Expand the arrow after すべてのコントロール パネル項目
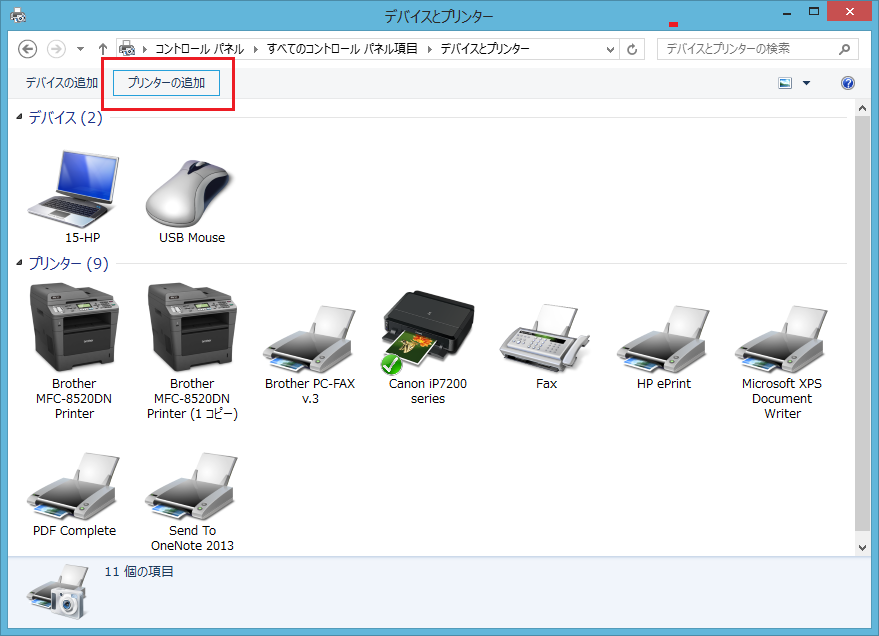Screen dimensions: 879x636 point(429,49)
